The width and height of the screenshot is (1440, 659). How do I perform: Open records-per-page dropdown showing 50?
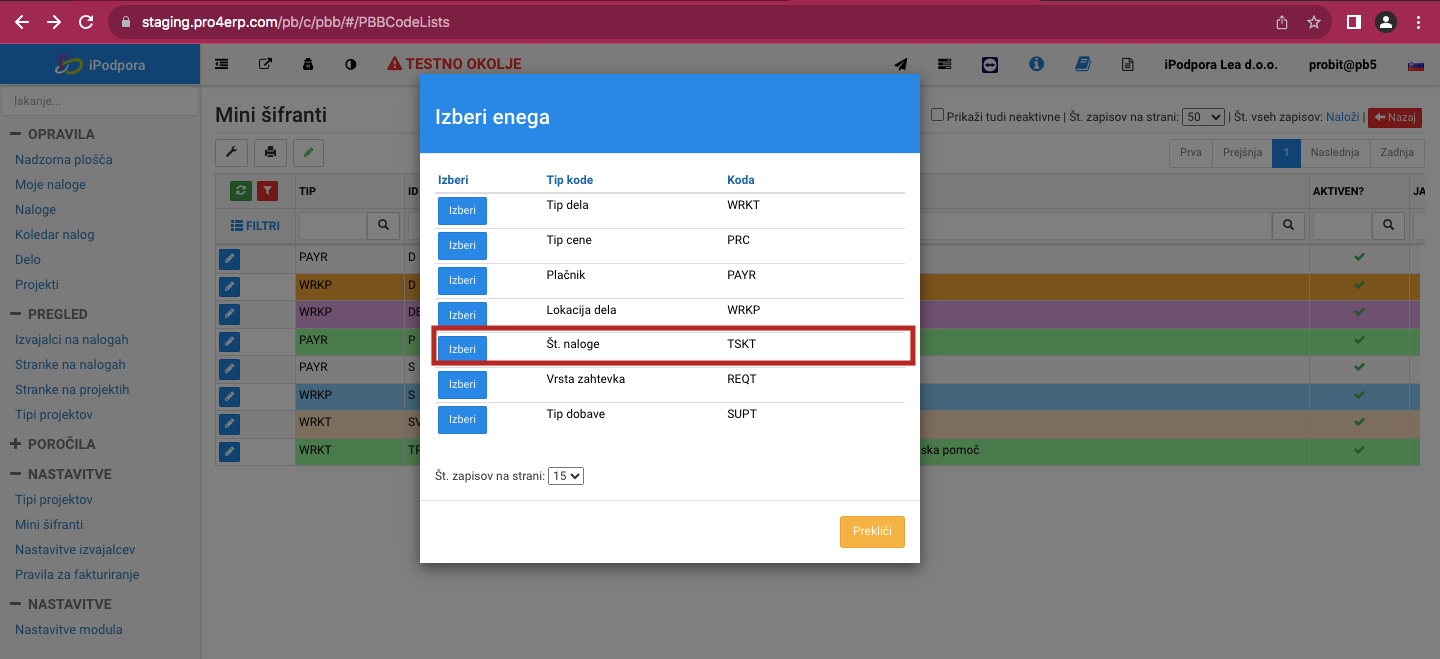click(x=1203, y=117)
